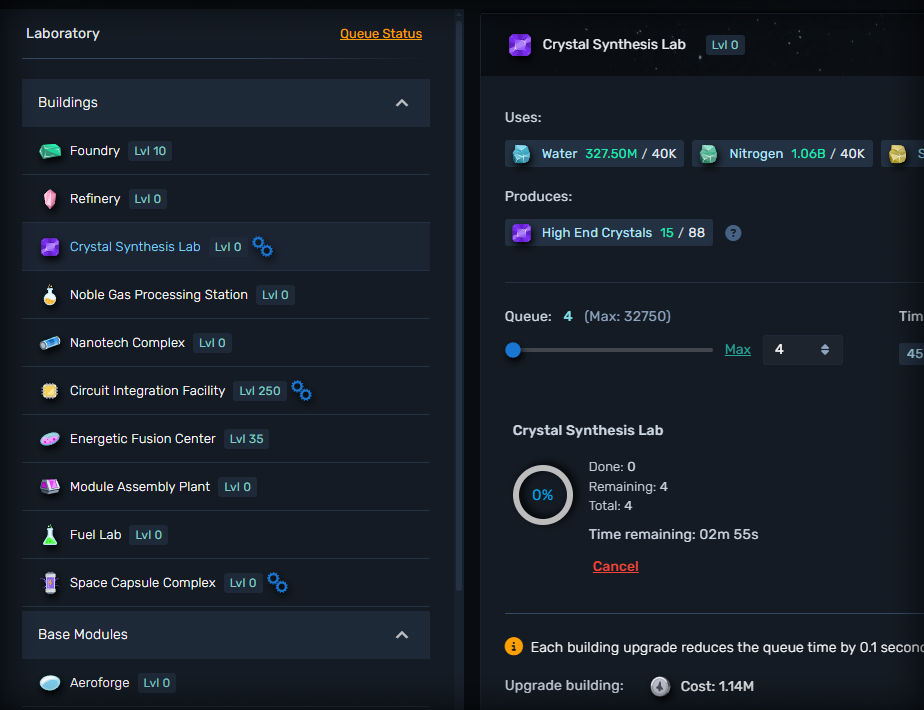Screen dimensions: 924x710
Task: Click the Foundry green ingot icon
Action: coord(50,151)
